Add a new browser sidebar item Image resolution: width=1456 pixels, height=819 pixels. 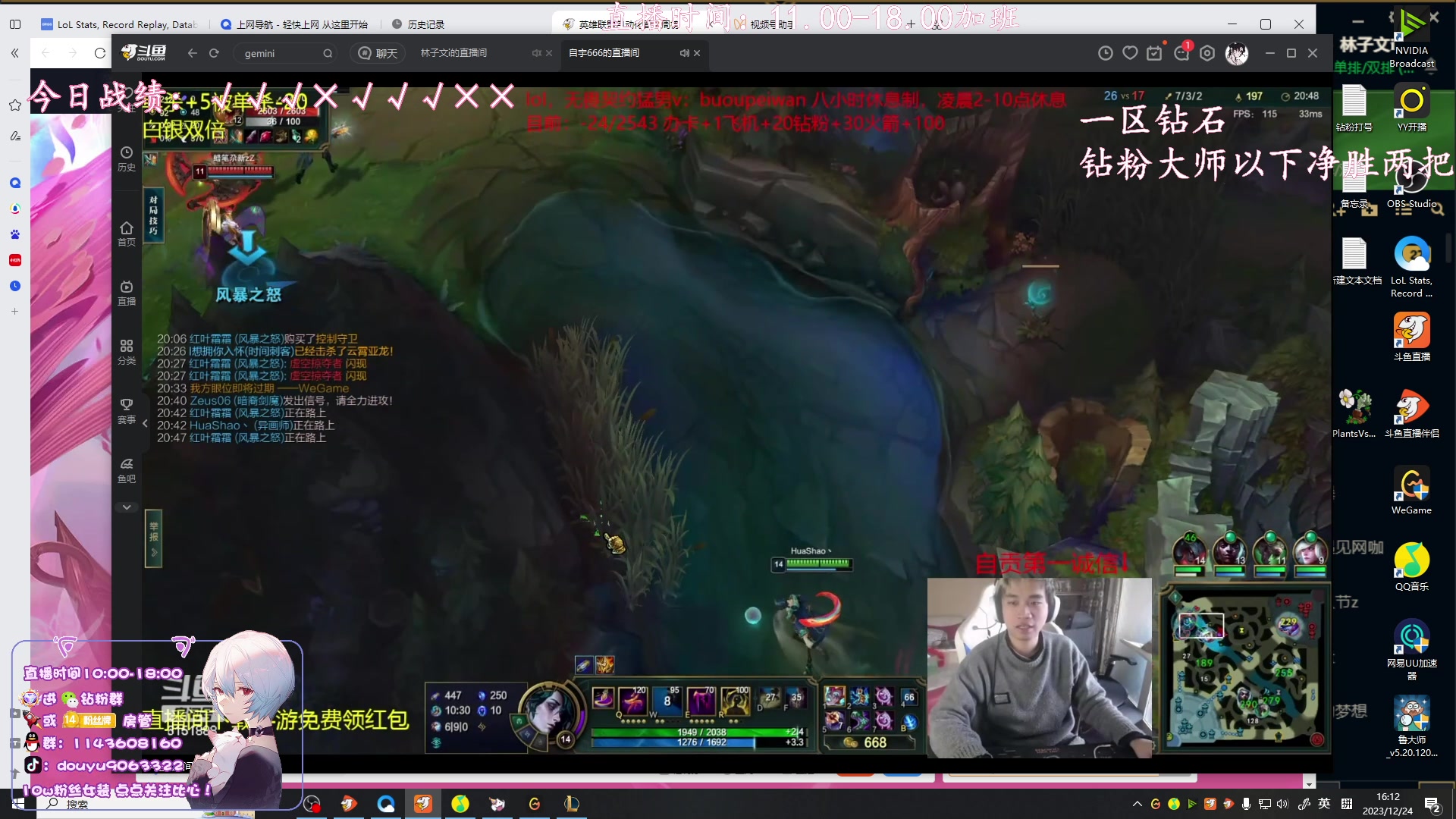point(14,311)
